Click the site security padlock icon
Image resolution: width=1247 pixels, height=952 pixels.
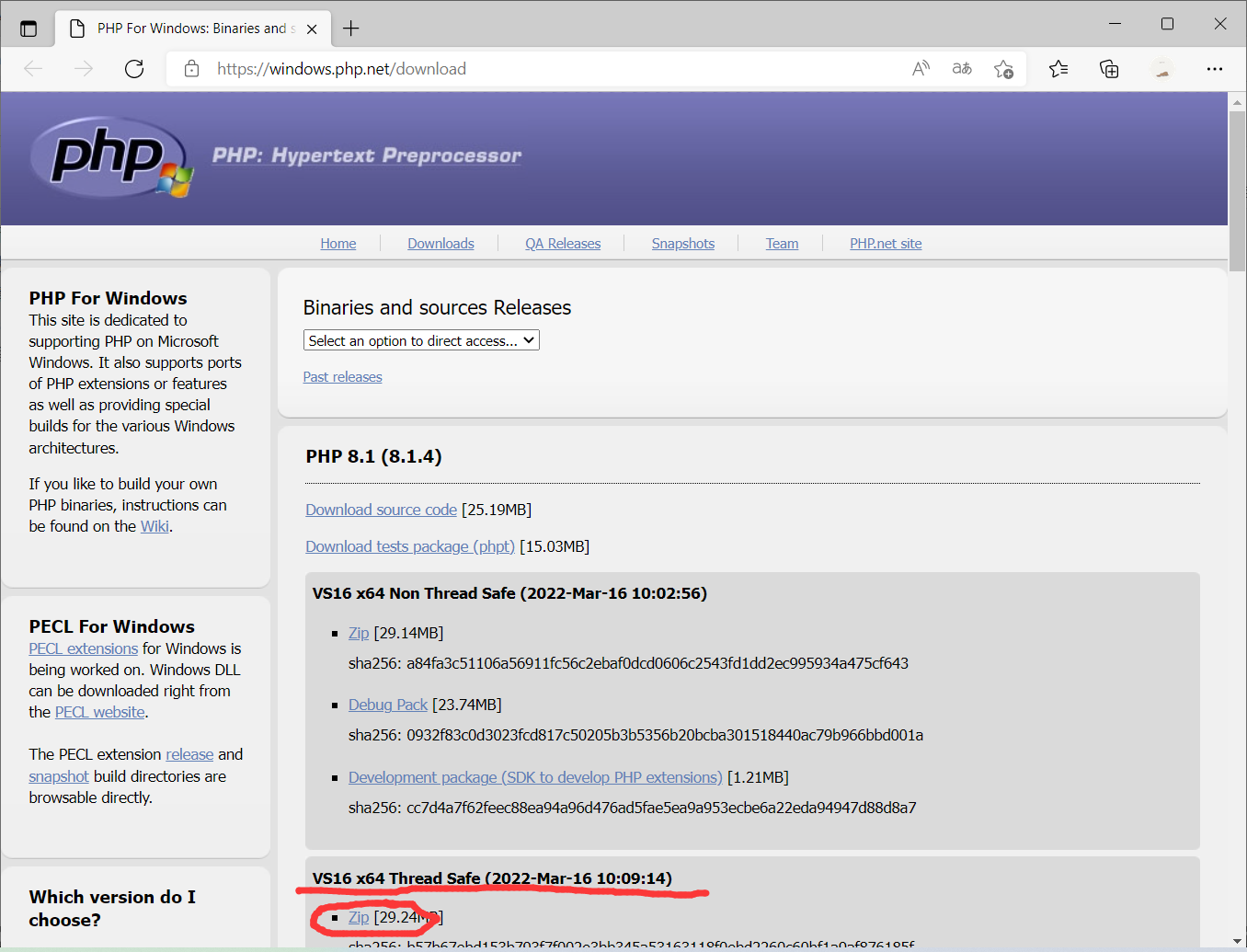190,68
